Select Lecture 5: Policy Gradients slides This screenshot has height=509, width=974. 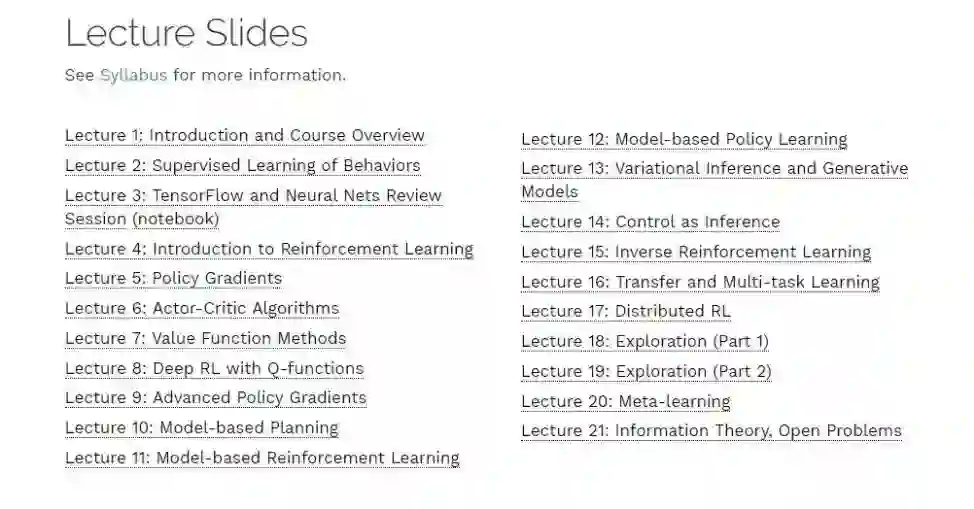[173, 278]
